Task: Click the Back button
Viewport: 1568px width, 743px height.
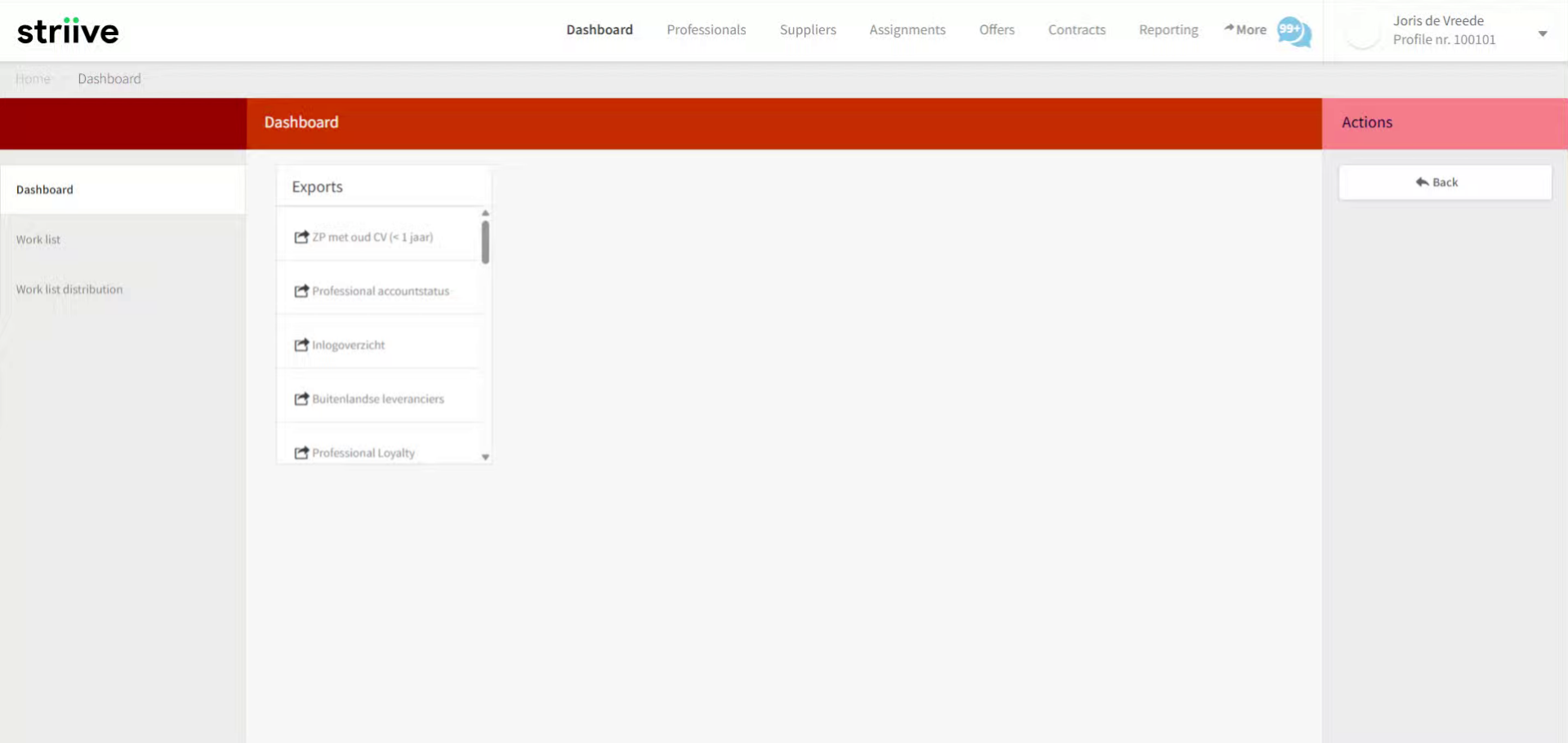Action: tap(1445, 182)
